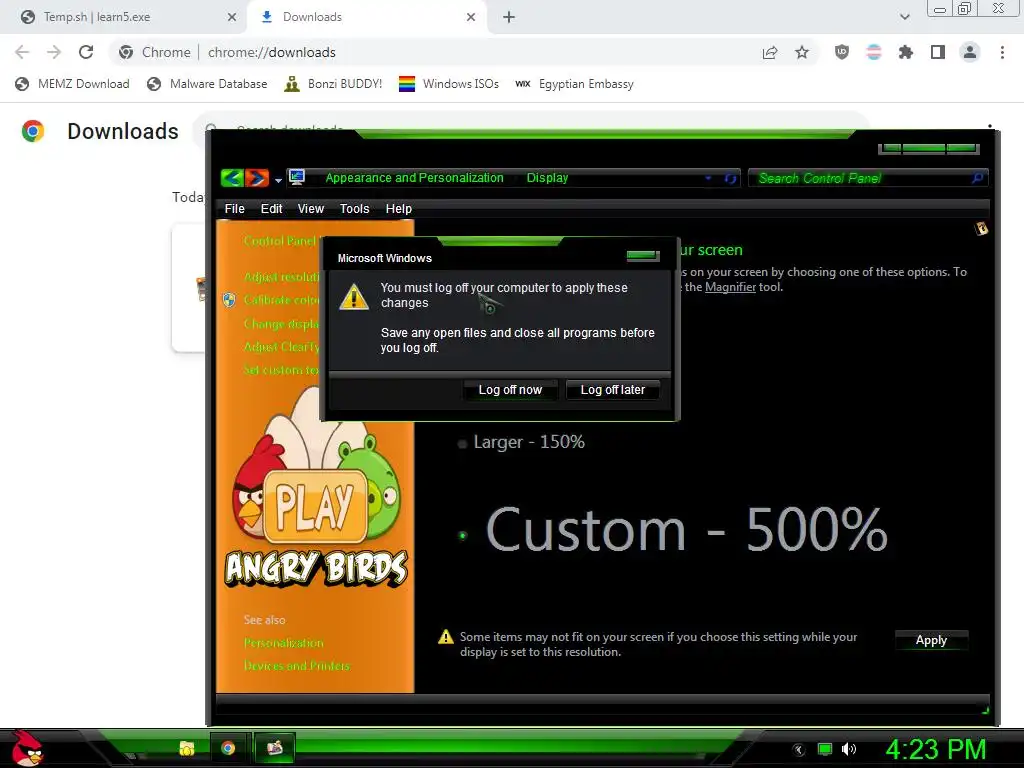1024x768 pixels.
Task: Close the Microsoft Windows dialog
Action: pyautogui.click(x=643, y=255)
